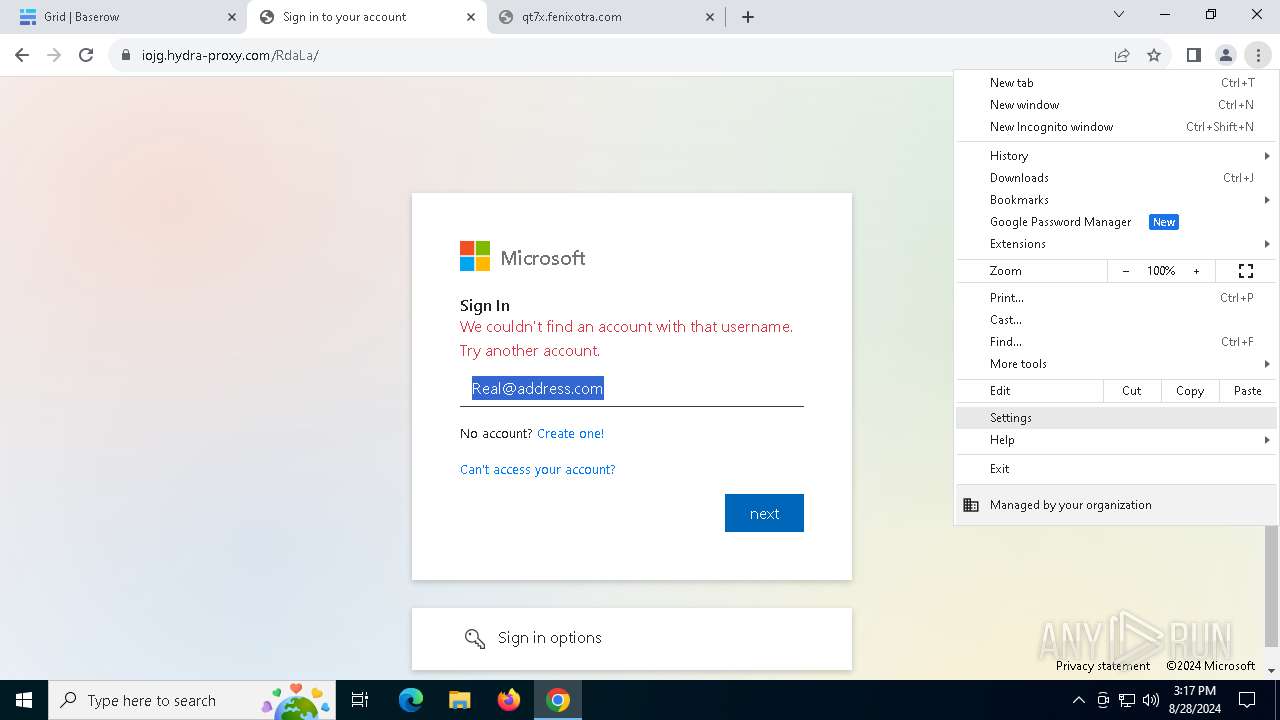The image size is (1280, 720).
Task: Click Managed by your organization
Action: coord(1116,505)
